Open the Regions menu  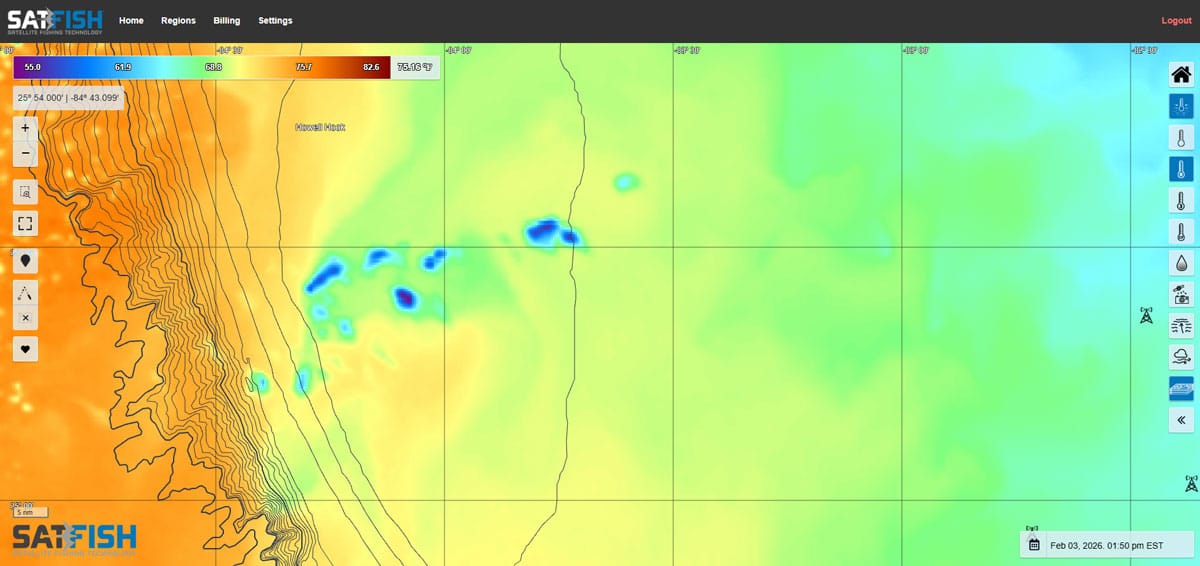(178, 20)
